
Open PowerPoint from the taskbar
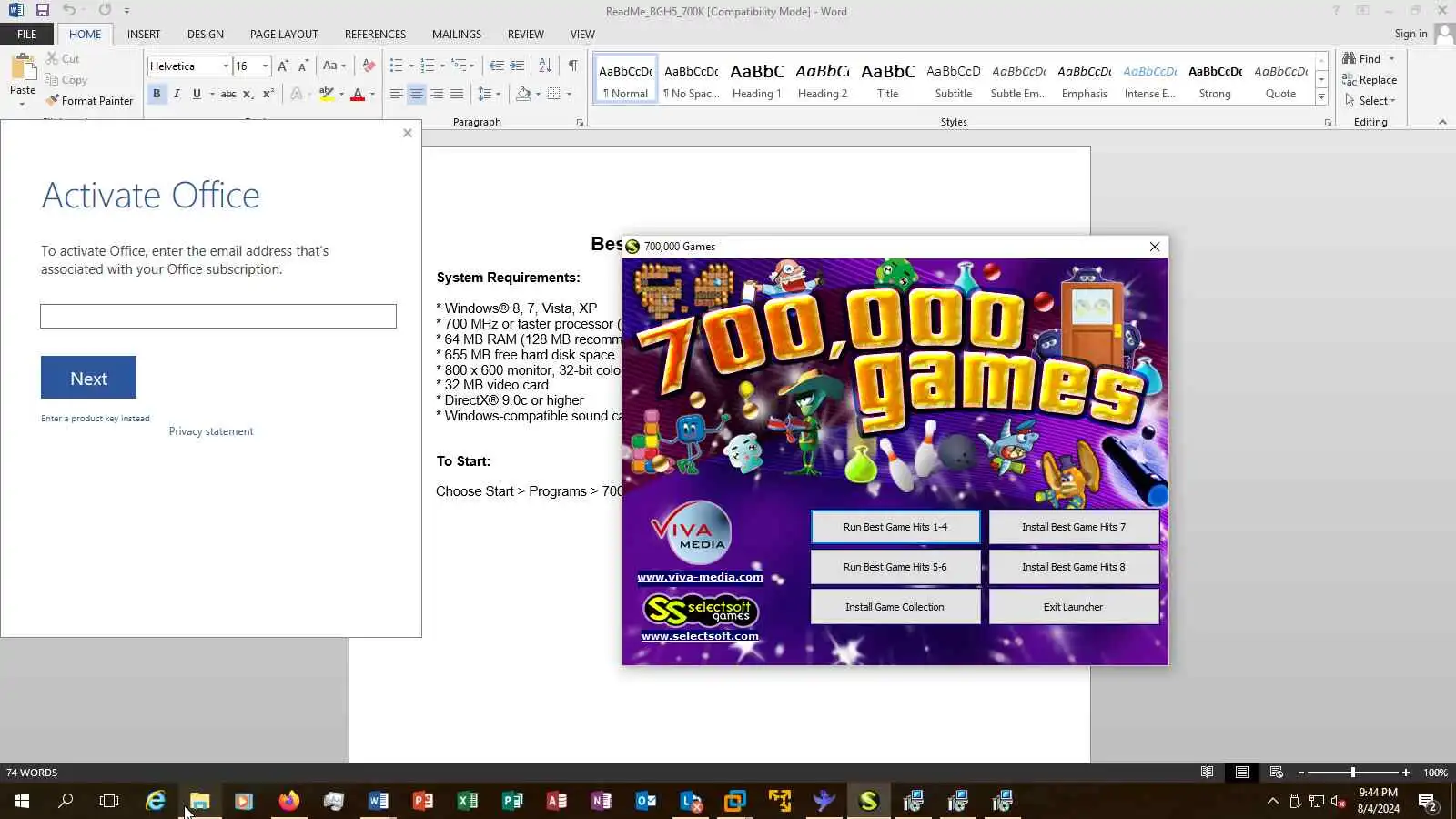point(423,801)
